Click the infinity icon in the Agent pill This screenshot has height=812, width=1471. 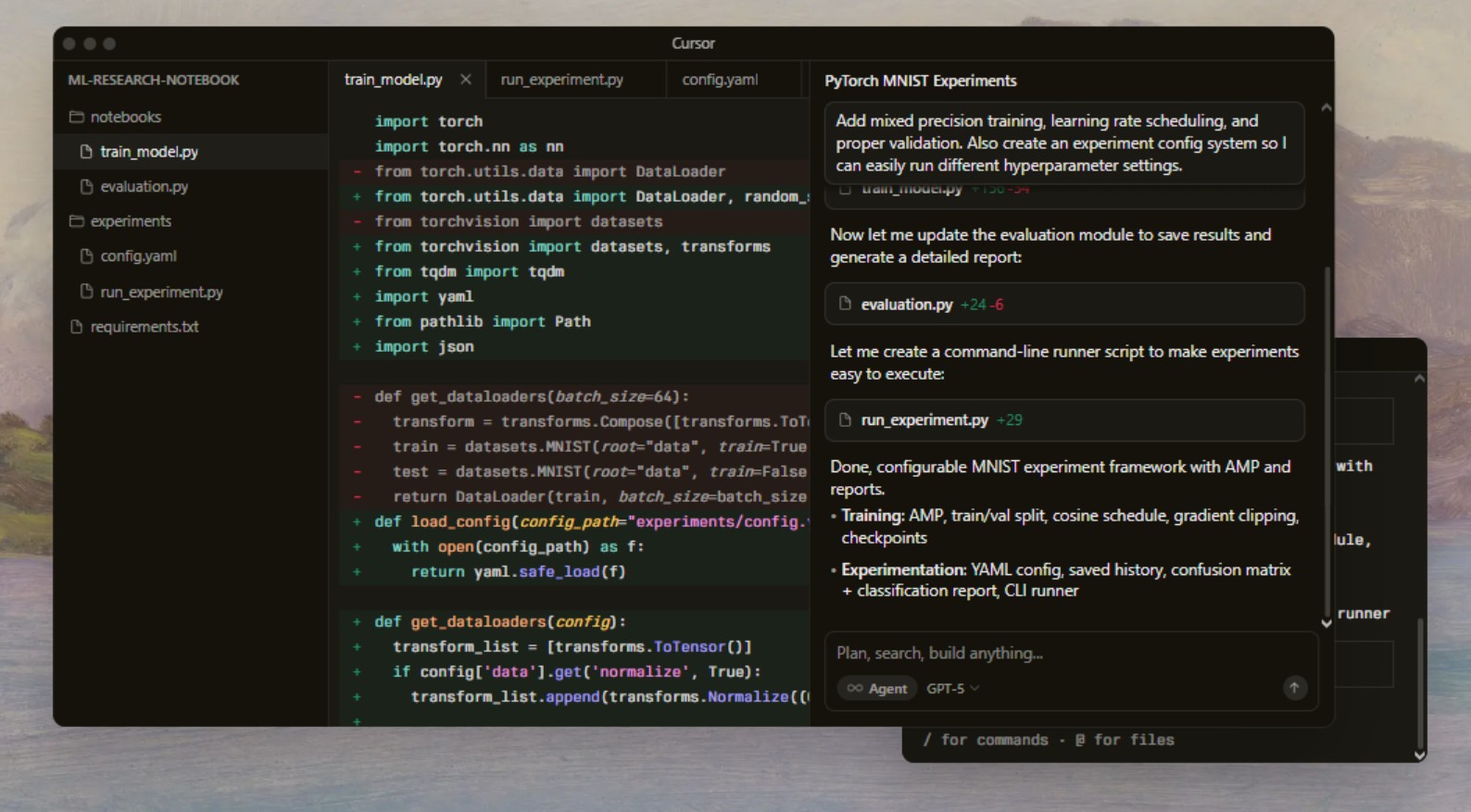point(854,688)
